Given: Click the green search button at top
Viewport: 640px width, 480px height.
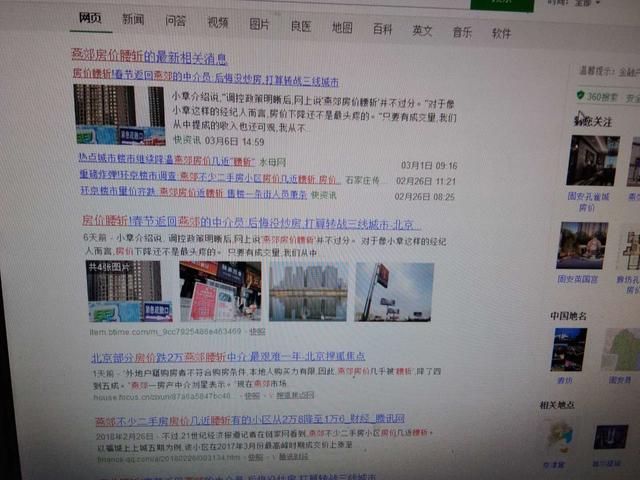Looking at the screenshot, I should point(502,5).
